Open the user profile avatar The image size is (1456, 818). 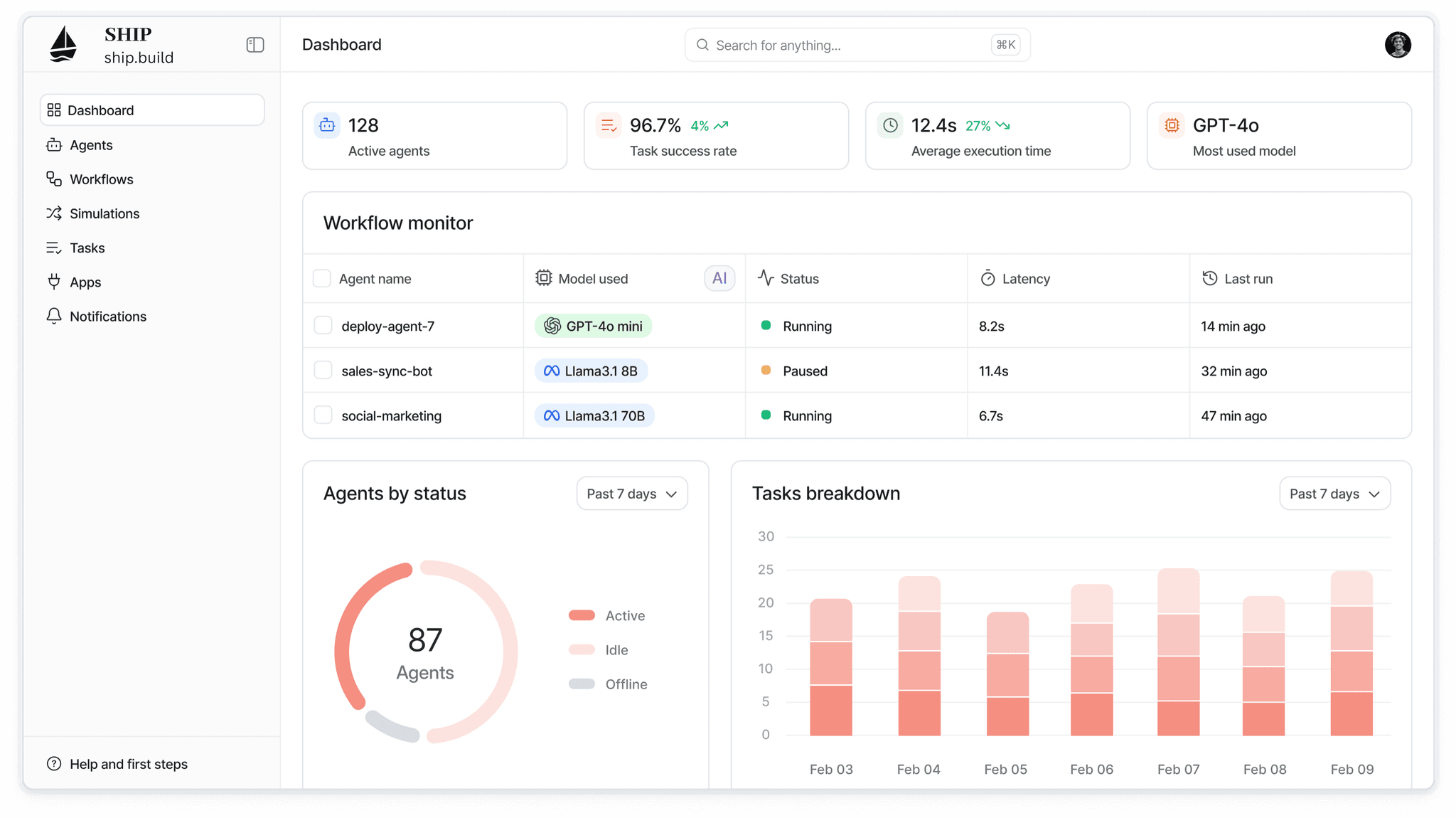click(x=1398, y=45)
